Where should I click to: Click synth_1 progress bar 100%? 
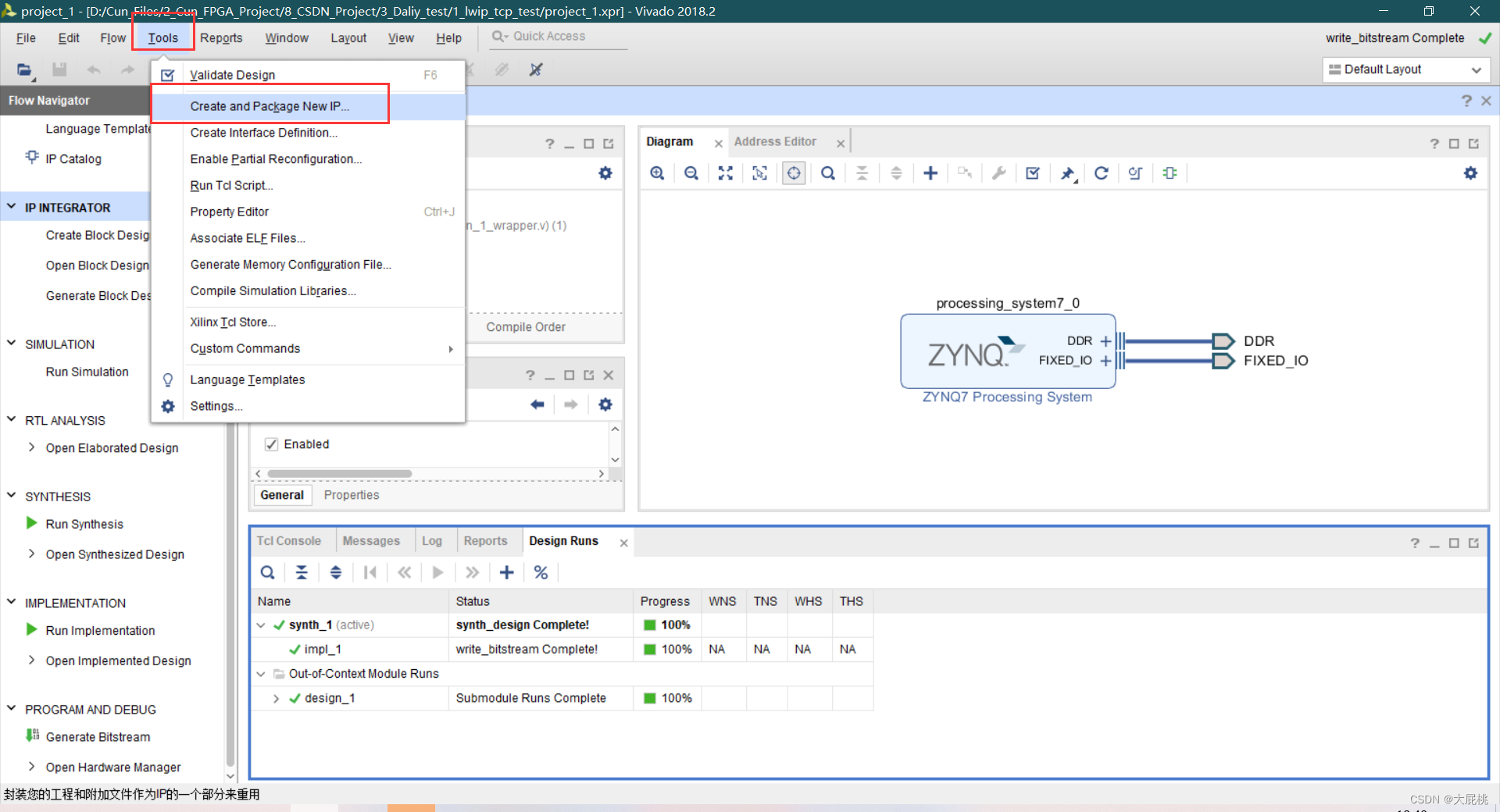tap(666, 625)
